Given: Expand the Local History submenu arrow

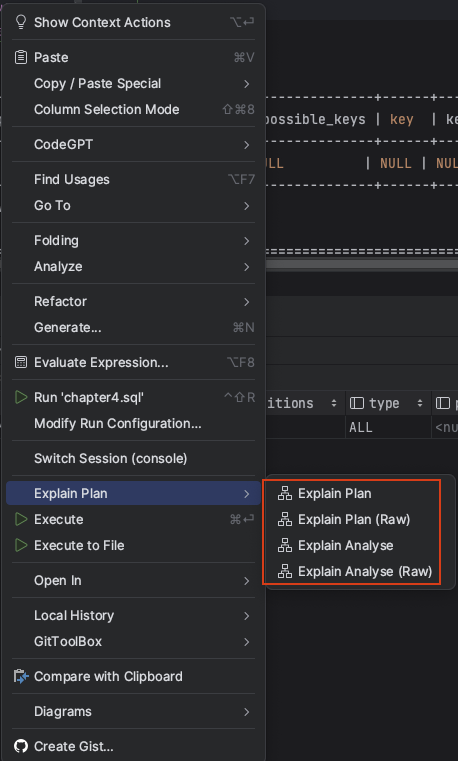Looking at the screenshot, I should pyautogui.click(x=247, y=616).
